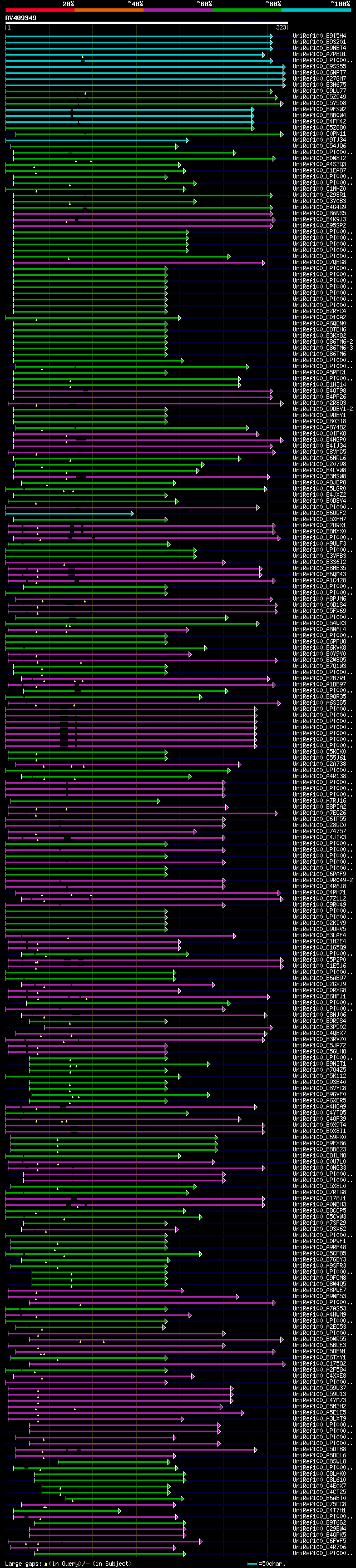
Task: Select label UniRef100_B3H675
Action: coord(319,85)
